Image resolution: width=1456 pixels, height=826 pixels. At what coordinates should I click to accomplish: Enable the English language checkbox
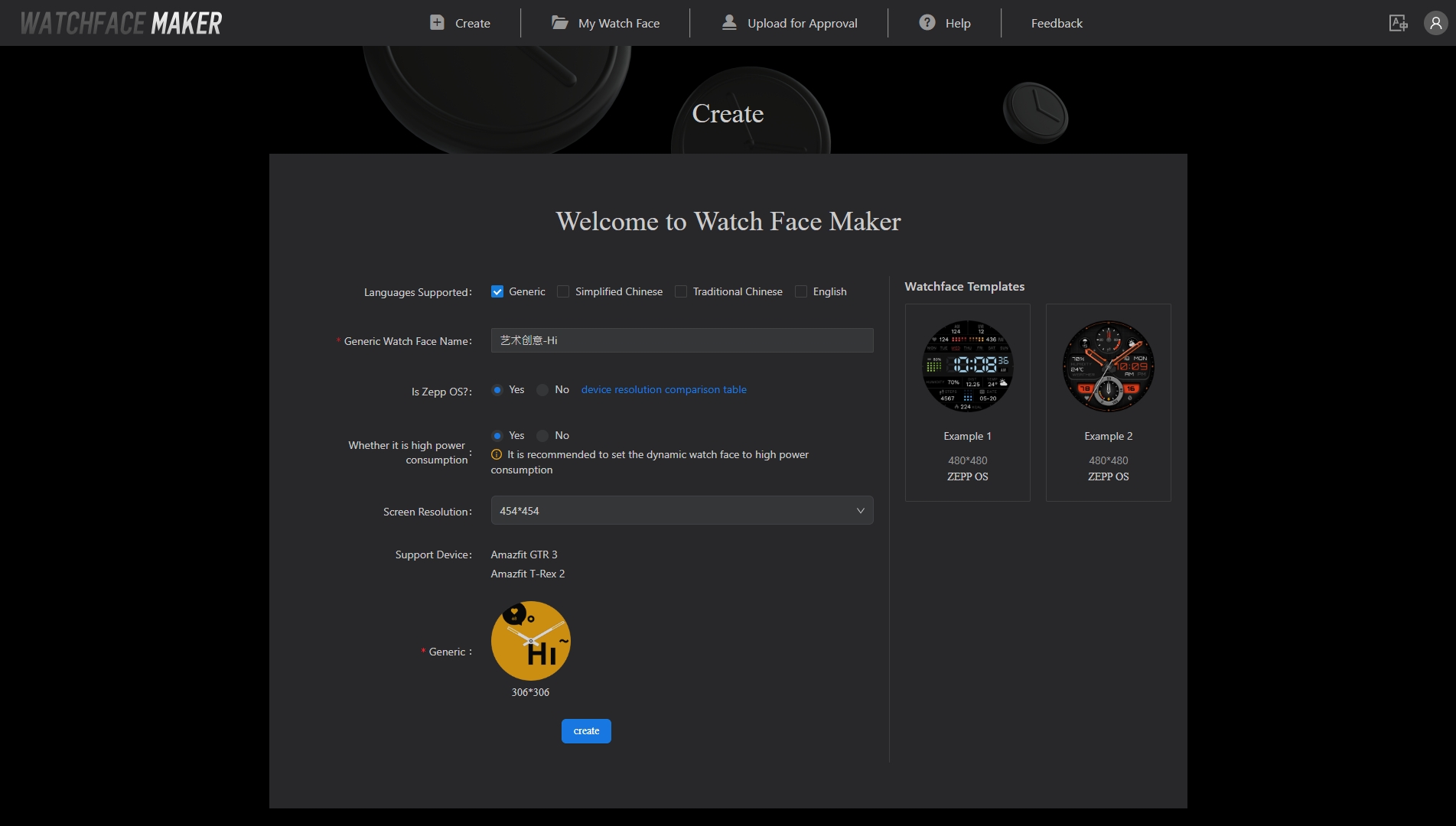coord(800,291)
